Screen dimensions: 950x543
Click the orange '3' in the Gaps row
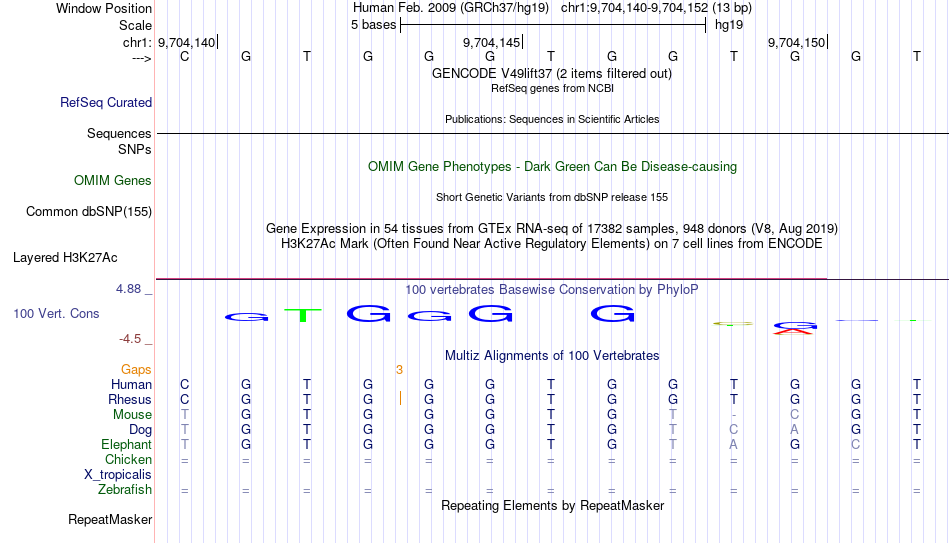click(399, 370)
